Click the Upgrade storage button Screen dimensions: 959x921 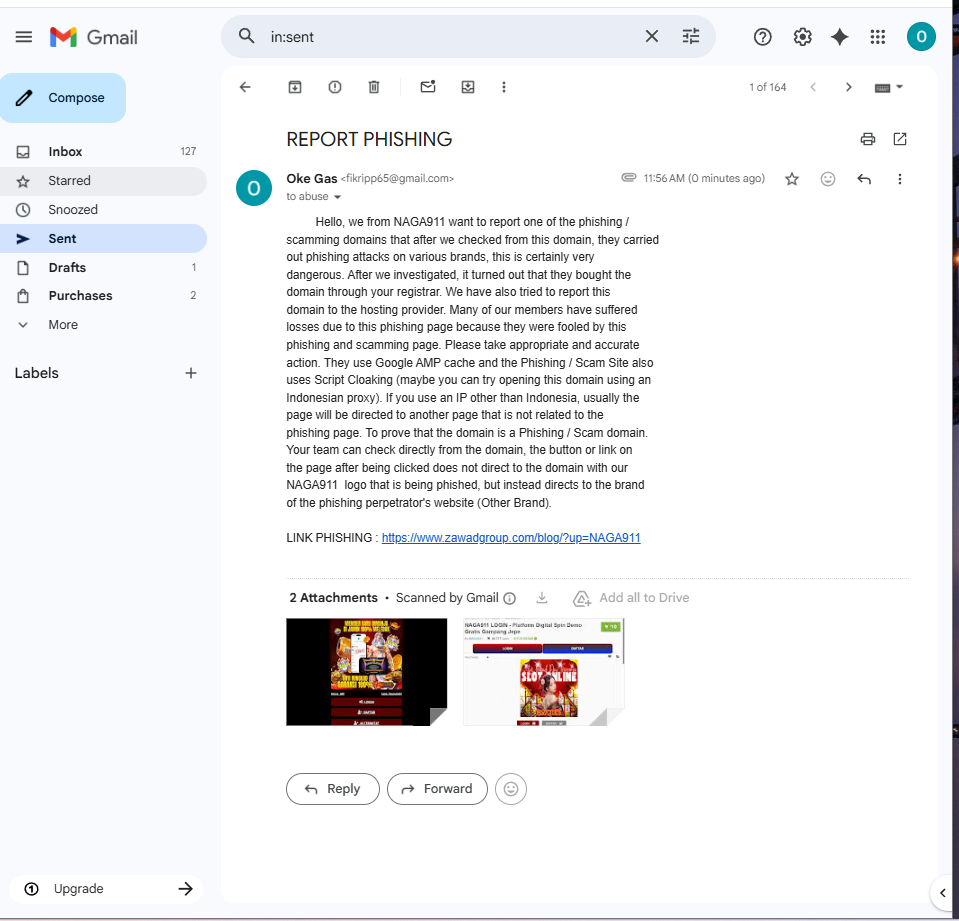[x=106, y=889]
